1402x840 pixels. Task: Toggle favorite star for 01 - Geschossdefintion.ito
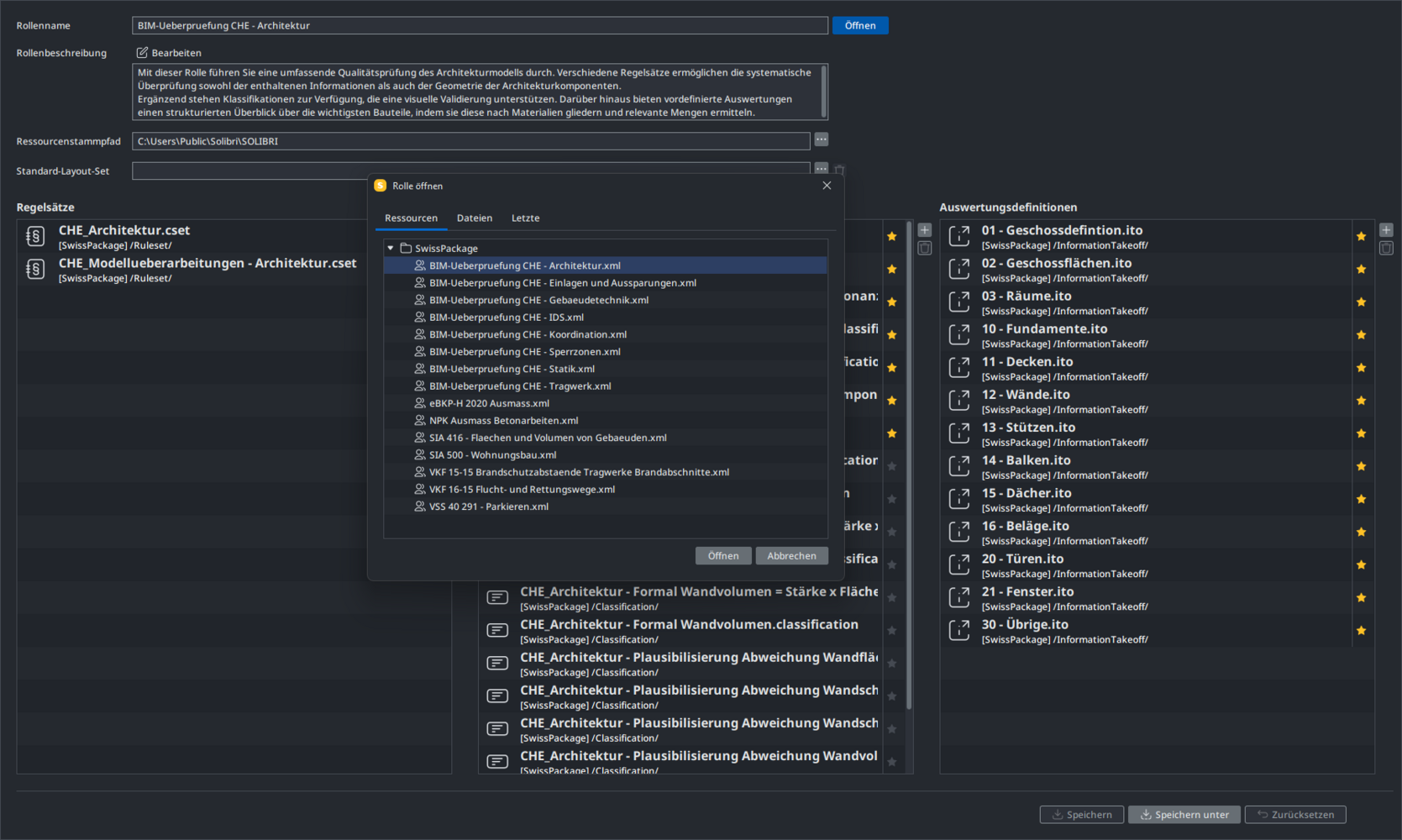1361,237
